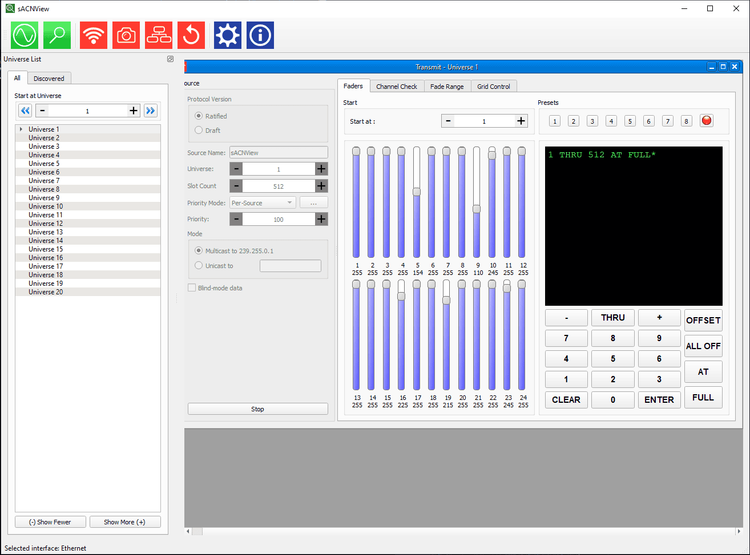Recall preset 3

tap(592, 121)
